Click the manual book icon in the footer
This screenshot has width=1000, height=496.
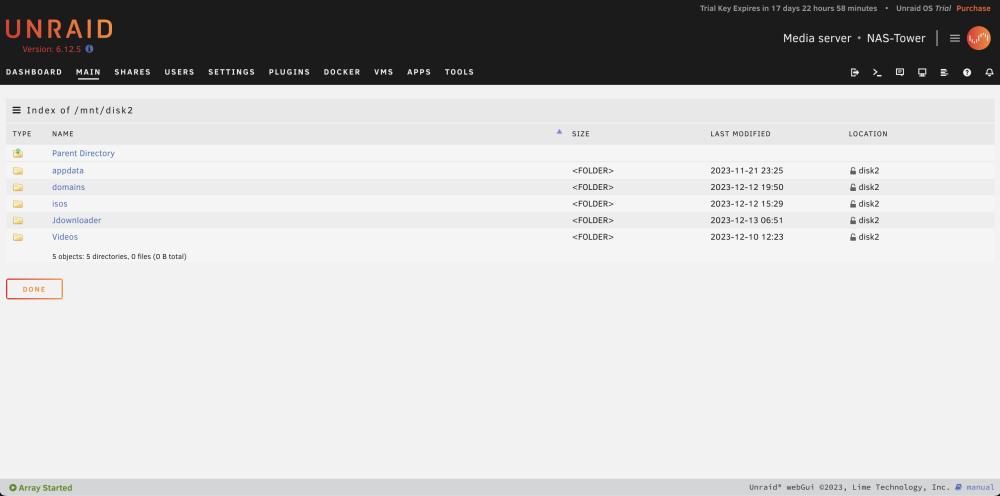[959, 488]
